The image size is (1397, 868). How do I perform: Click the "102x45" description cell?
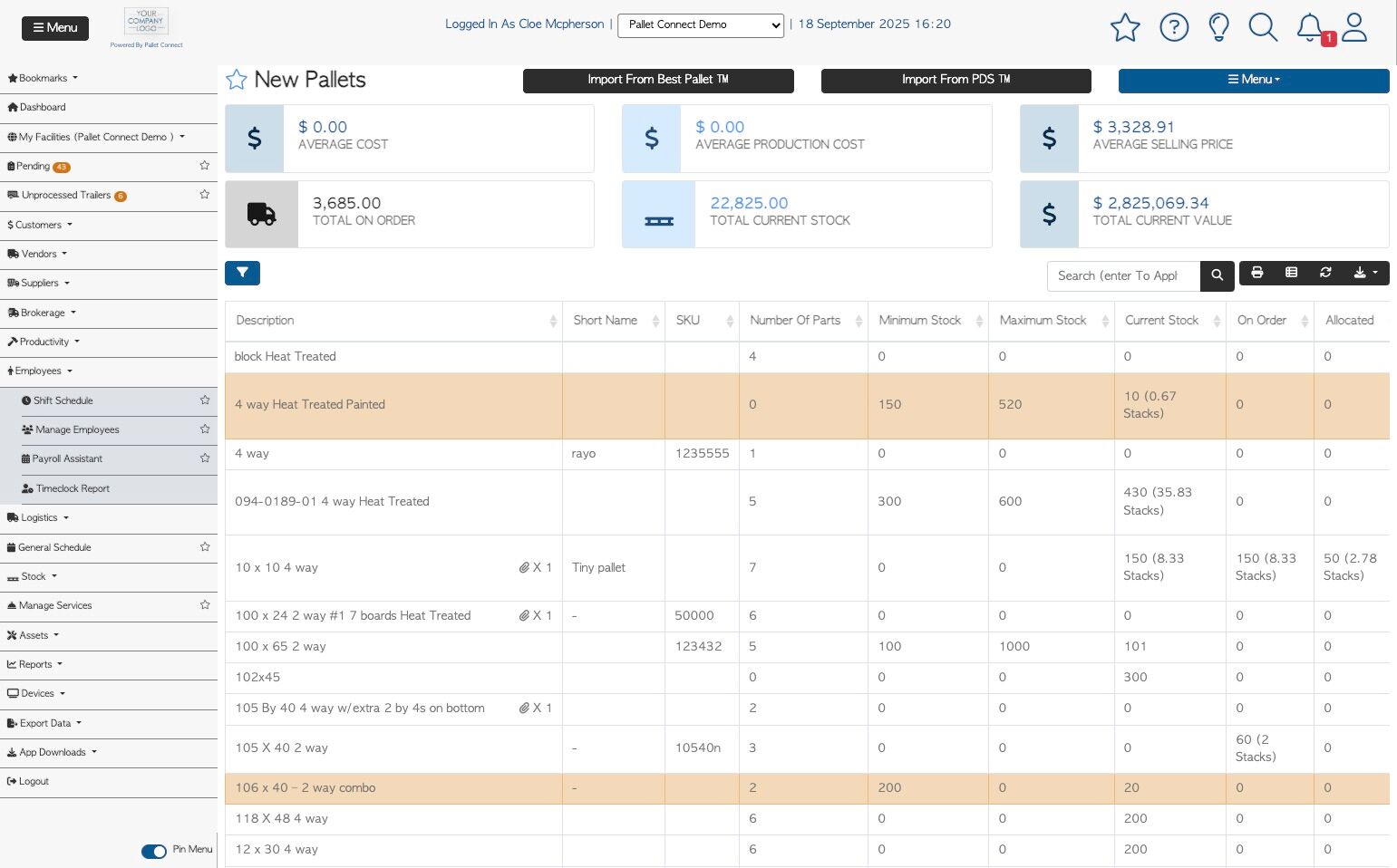point(393,678)
